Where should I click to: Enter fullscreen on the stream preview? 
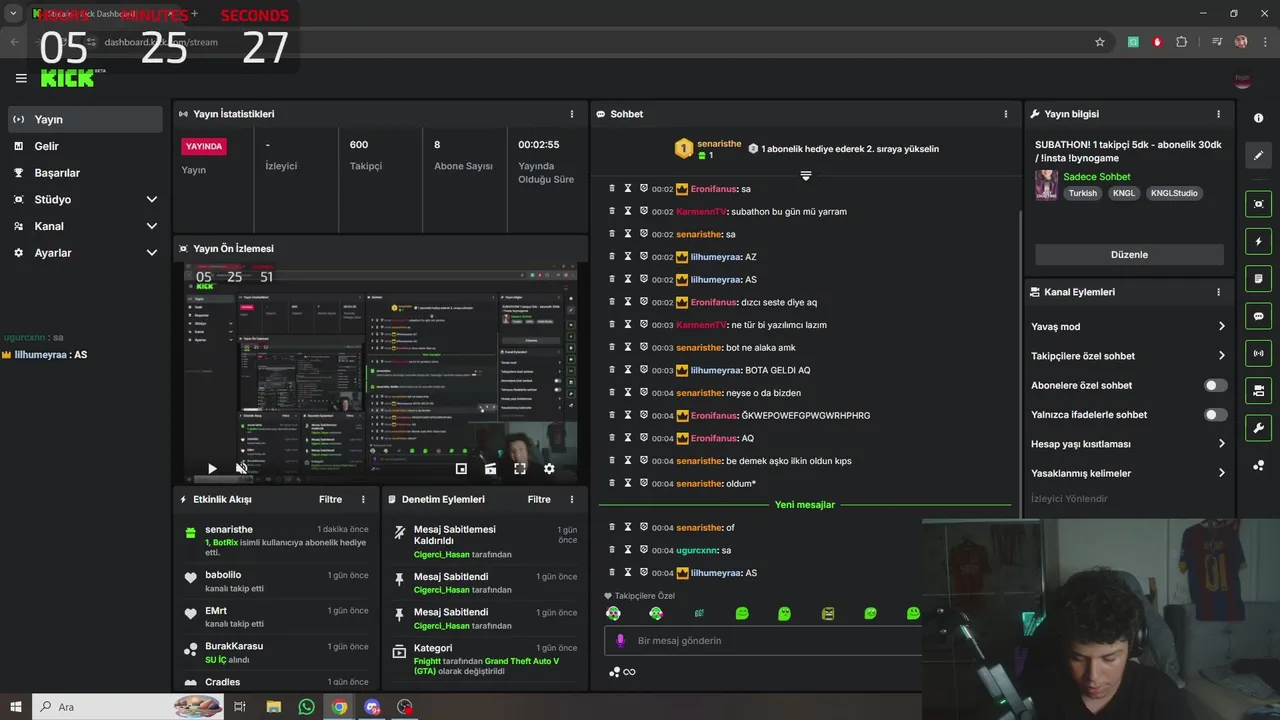coord(520,468)
